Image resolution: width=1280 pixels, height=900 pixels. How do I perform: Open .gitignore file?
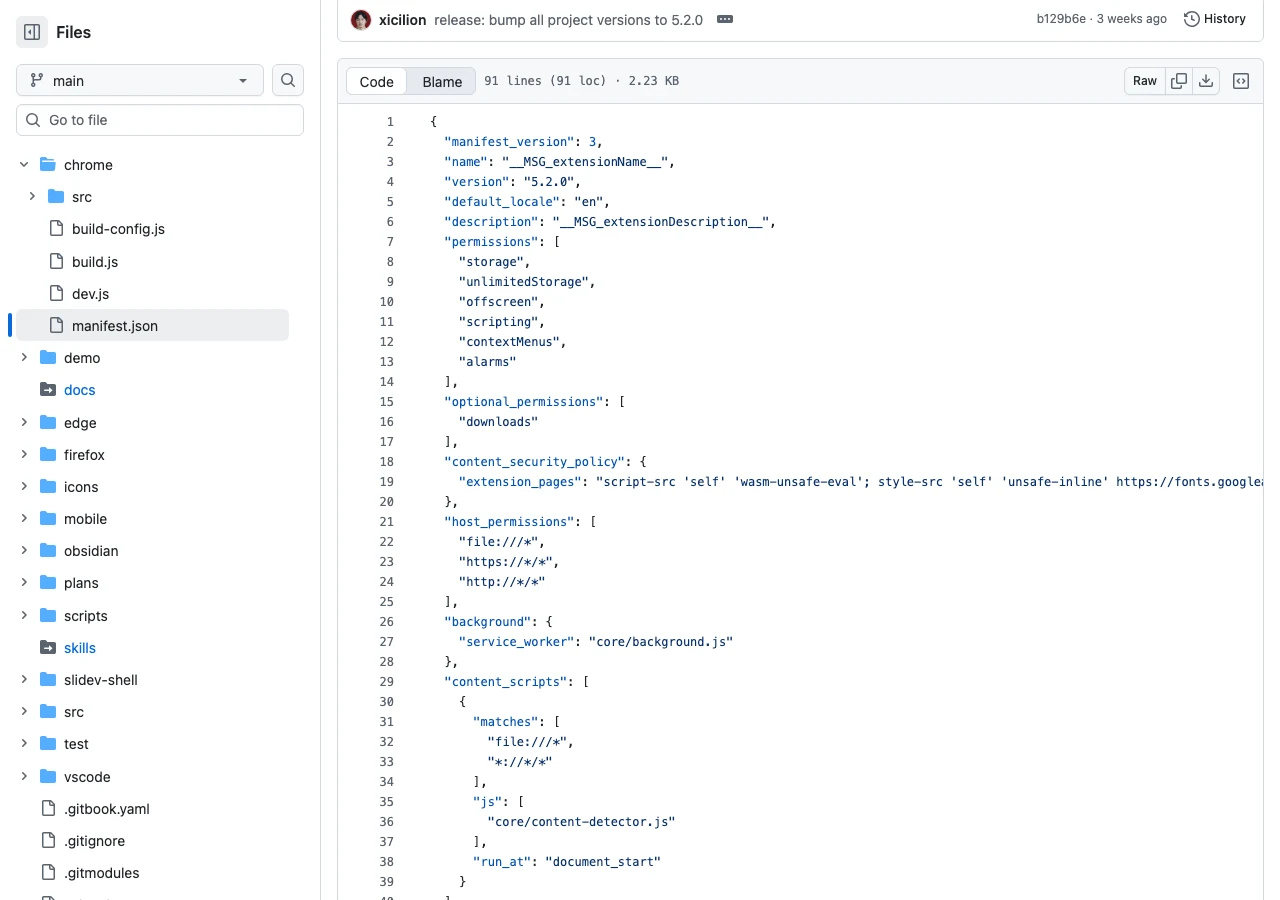(x=95, y=841)
